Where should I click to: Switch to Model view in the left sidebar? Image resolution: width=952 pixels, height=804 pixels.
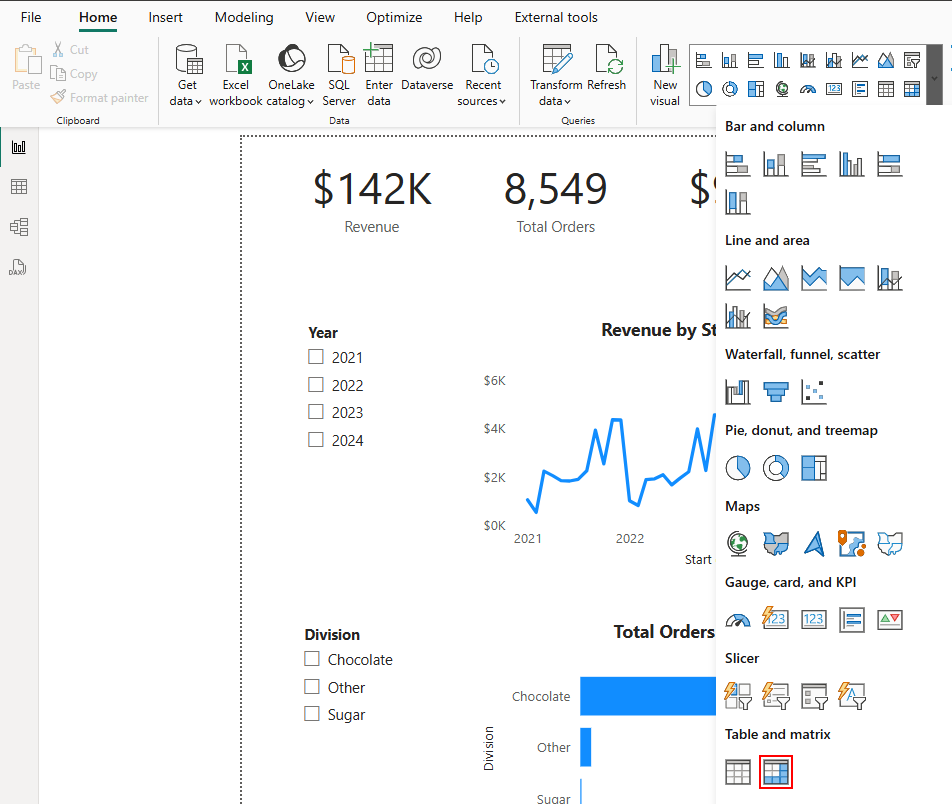pyautogui.click(x=19, y=227)
